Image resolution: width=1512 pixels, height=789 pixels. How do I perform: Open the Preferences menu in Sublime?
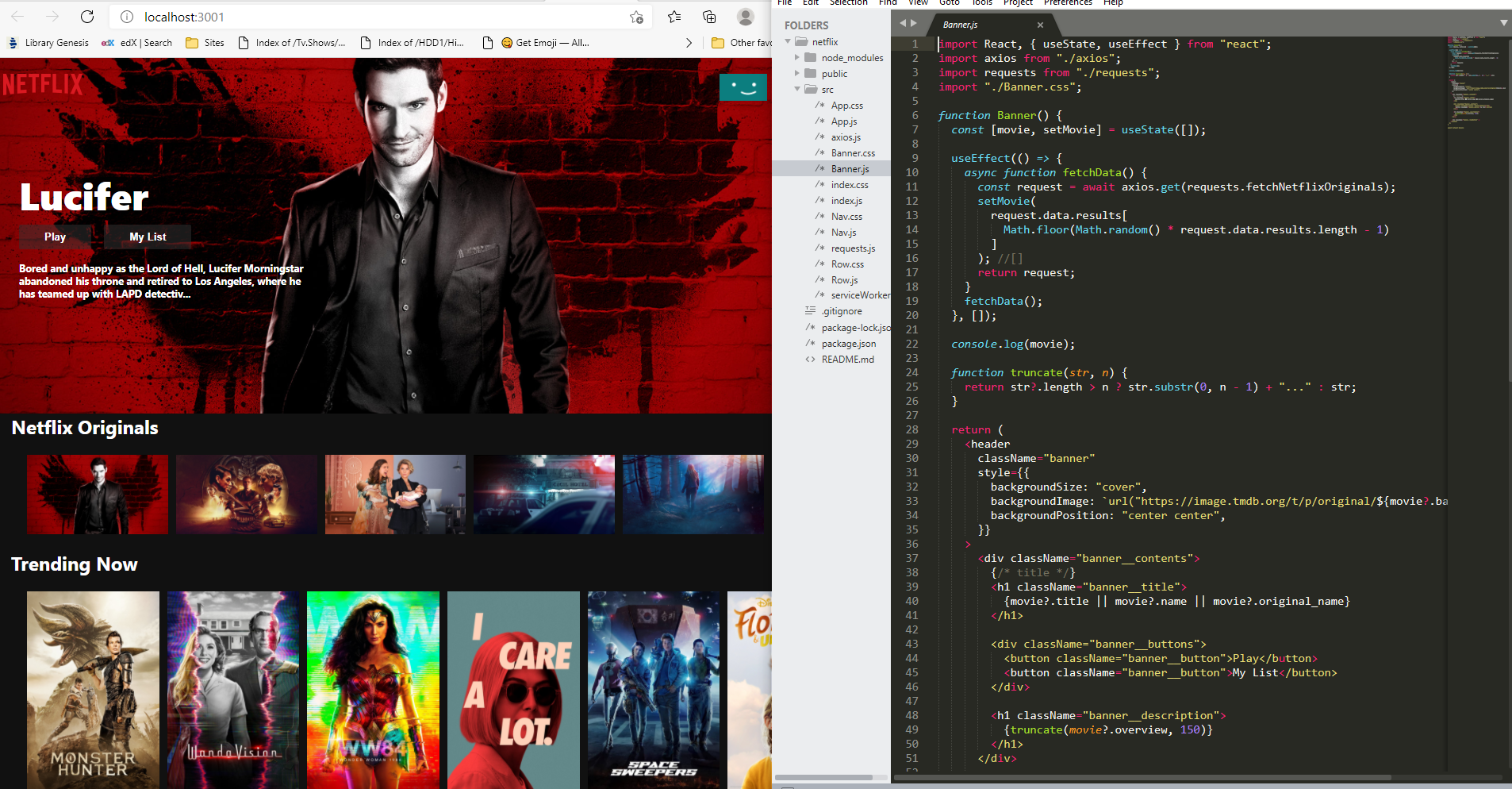point(1067,3)
